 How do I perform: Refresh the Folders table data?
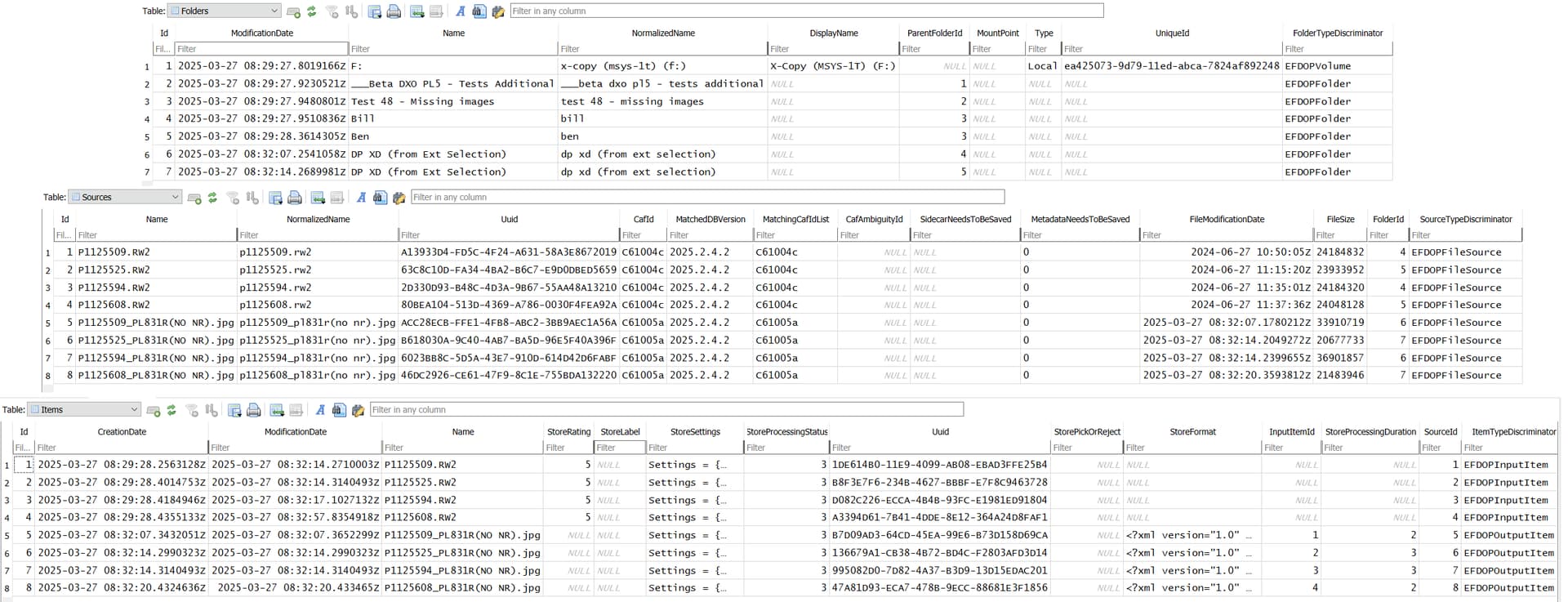click(312, 11)
